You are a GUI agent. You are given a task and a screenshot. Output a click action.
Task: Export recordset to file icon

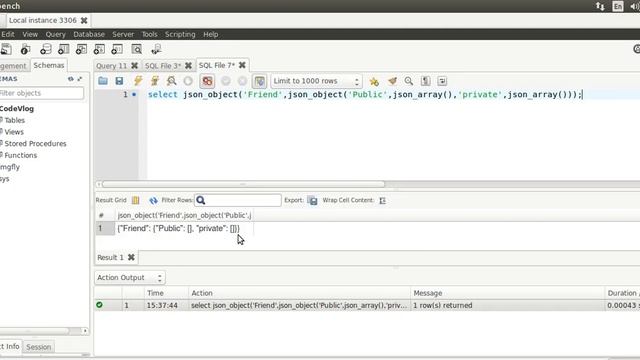tap(312, 200)
